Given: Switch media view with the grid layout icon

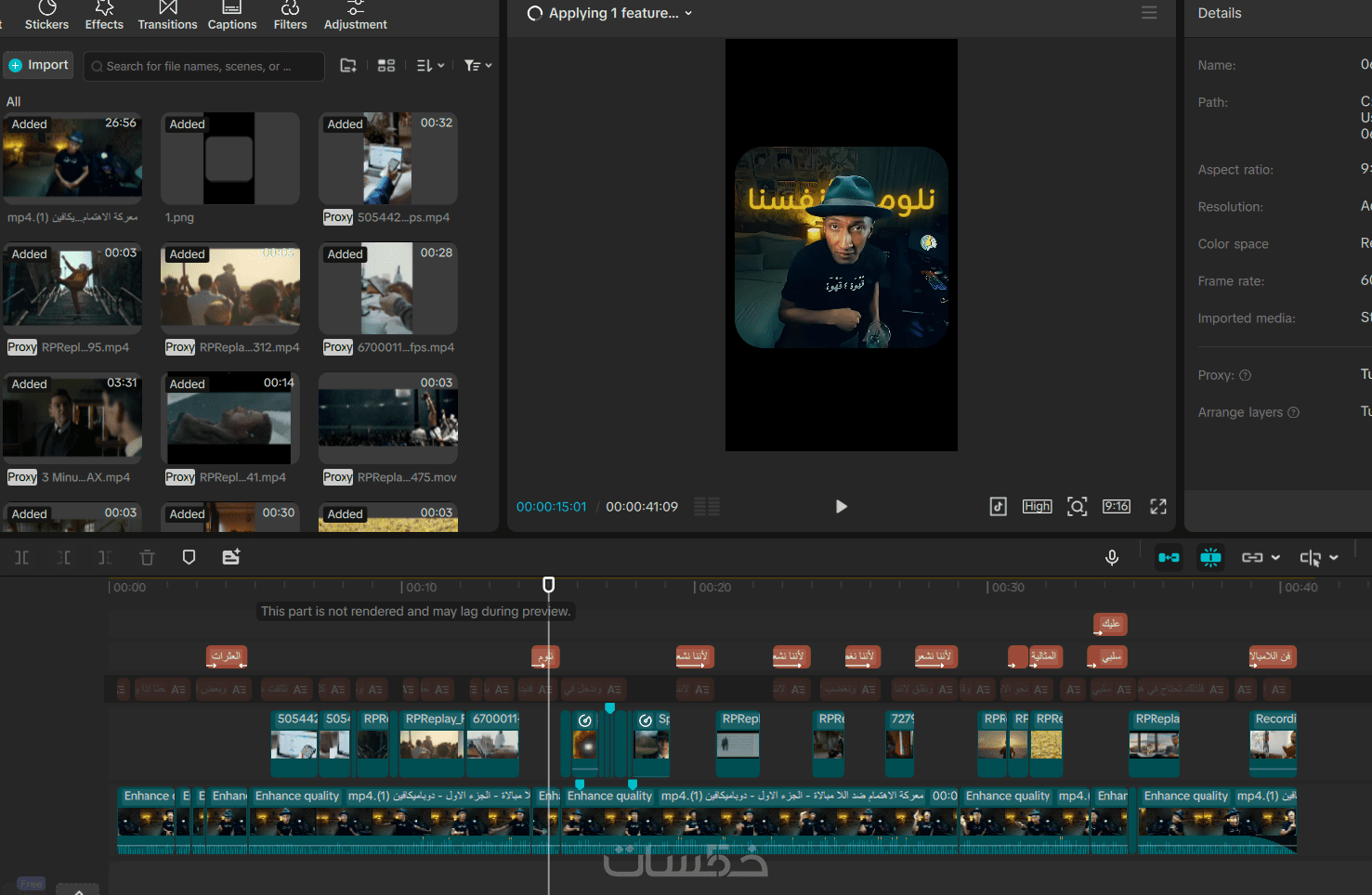Looking at the screenshot, I should tap(386, 66).
